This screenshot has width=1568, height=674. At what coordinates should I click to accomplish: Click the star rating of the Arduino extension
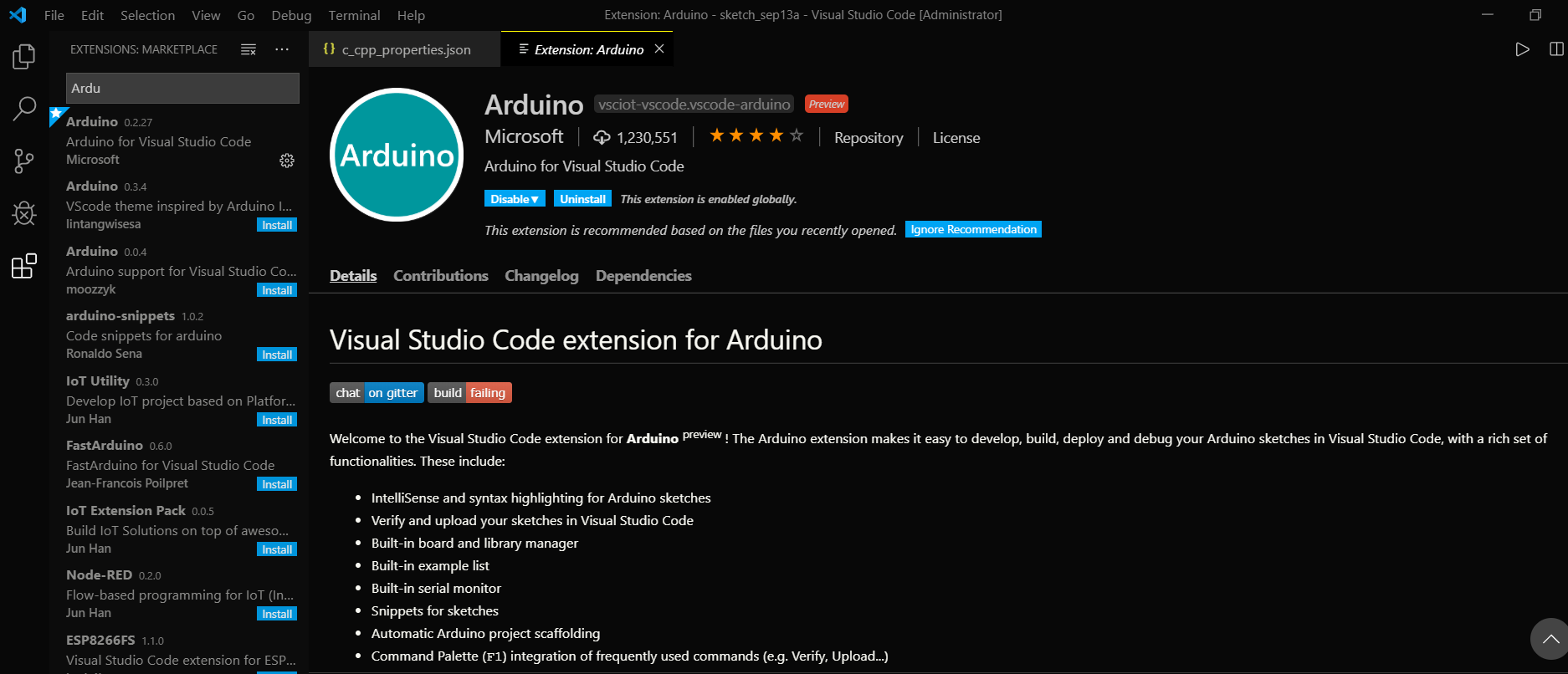coord(756,135)
